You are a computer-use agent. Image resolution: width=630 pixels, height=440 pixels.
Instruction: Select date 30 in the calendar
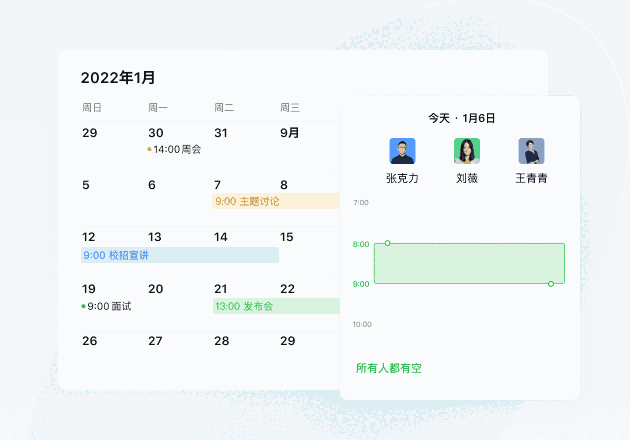[x=155, y=133]
